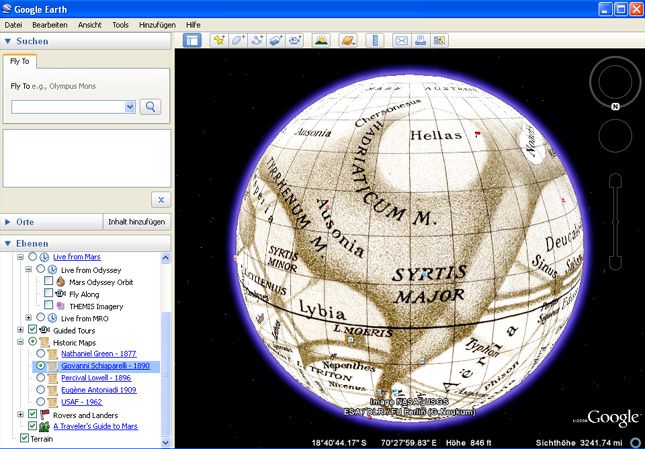Open A Traveler's Guide to Mars link
This screenshot has height=449, width=645.
pos(95,426)
